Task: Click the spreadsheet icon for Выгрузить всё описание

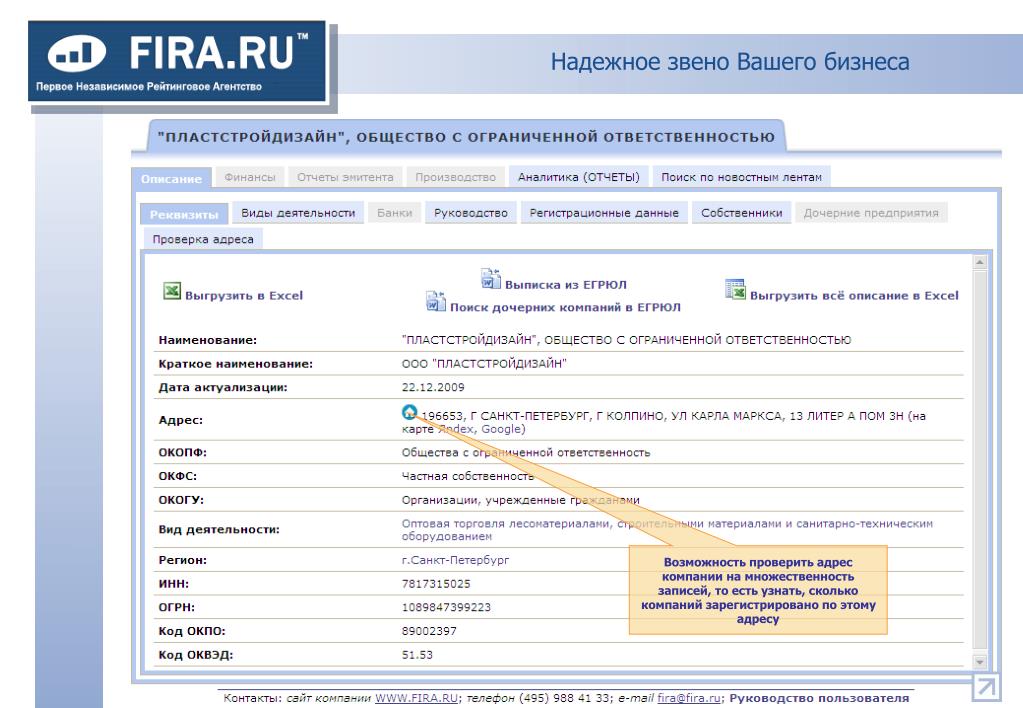Action: click(x=735, y=289)
